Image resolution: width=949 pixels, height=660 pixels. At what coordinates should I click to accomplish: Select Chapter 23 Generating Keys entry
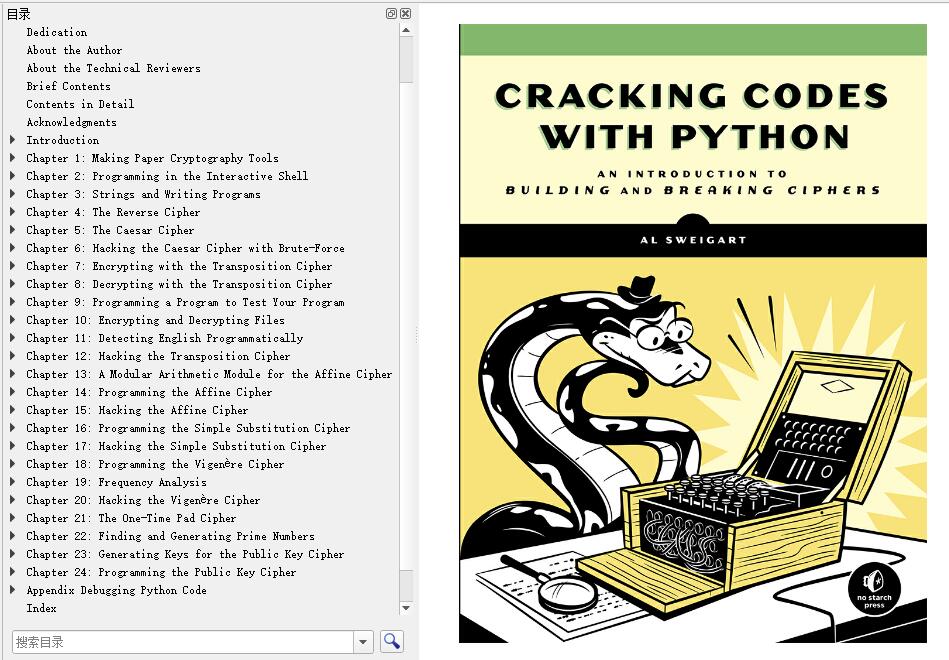[185, 554]
